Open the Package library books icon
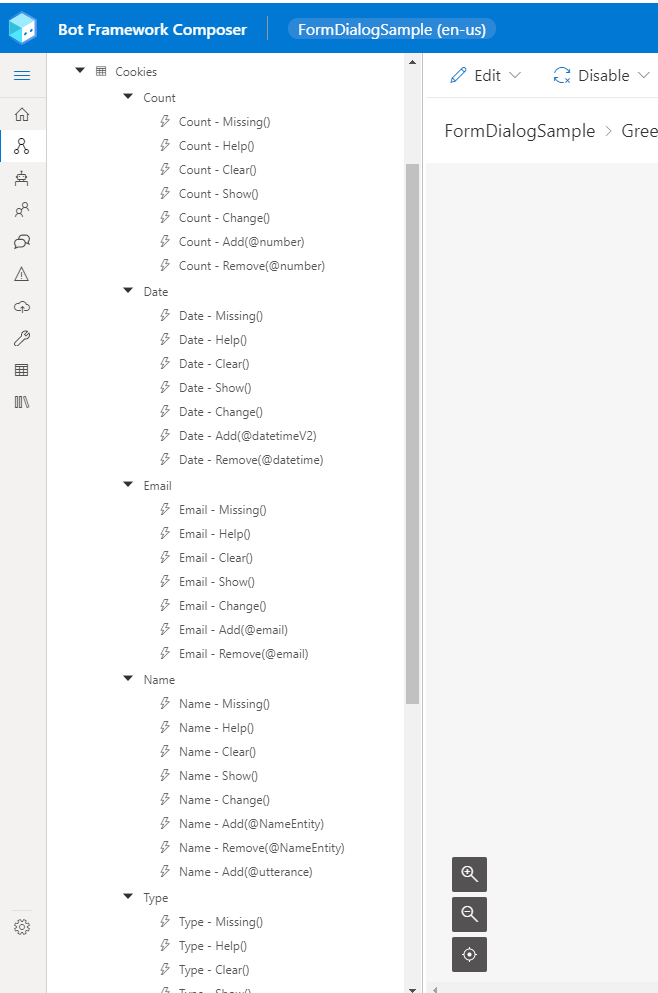 click(22, 402)
